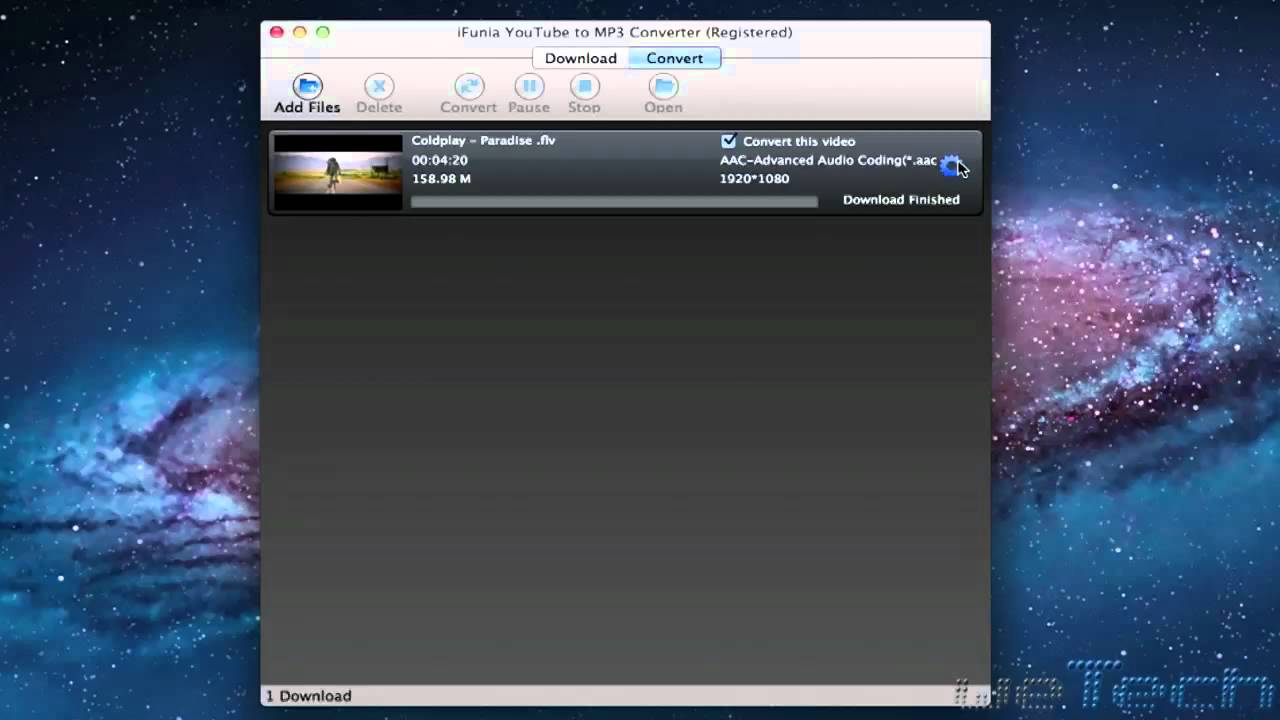The width and height of the screenshot is (1280, 720).
Task: Select the 'Coldplay – Paradise .flv' file name
Action: [483, 141]
